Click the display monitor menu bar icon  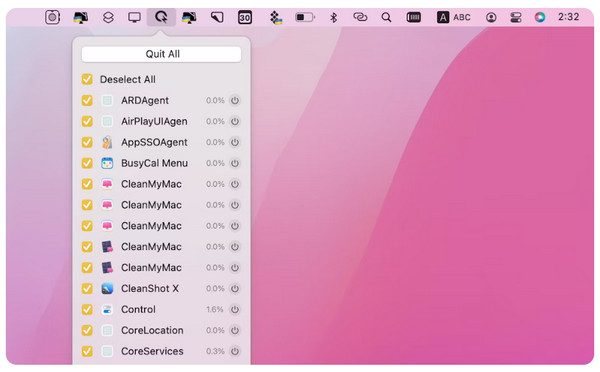(134, 17)
